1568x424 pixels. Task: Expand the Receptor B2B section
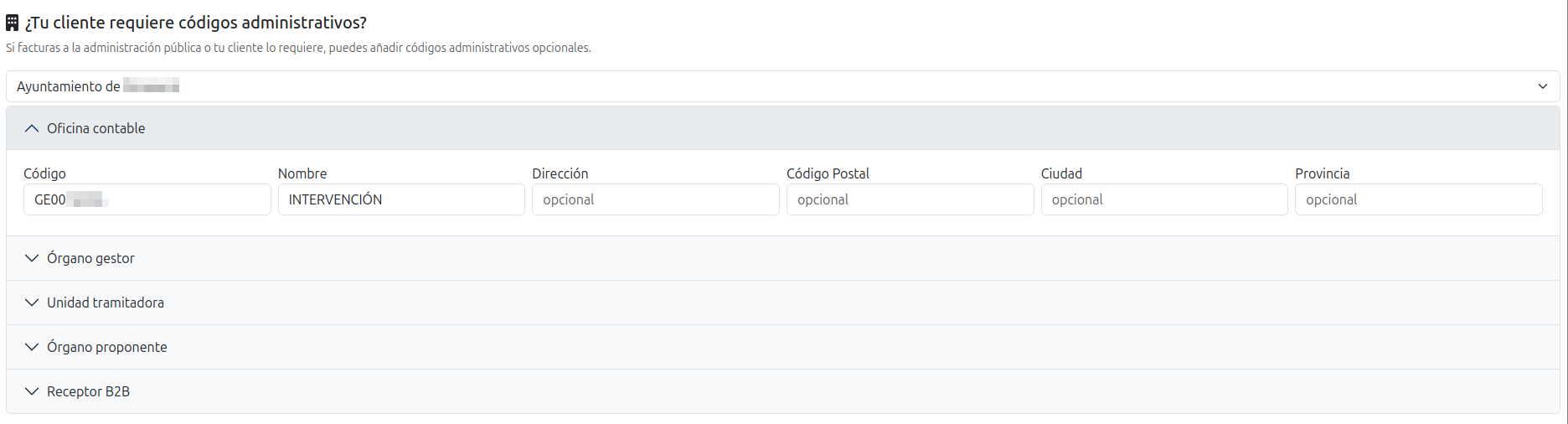tap(89, 391)
